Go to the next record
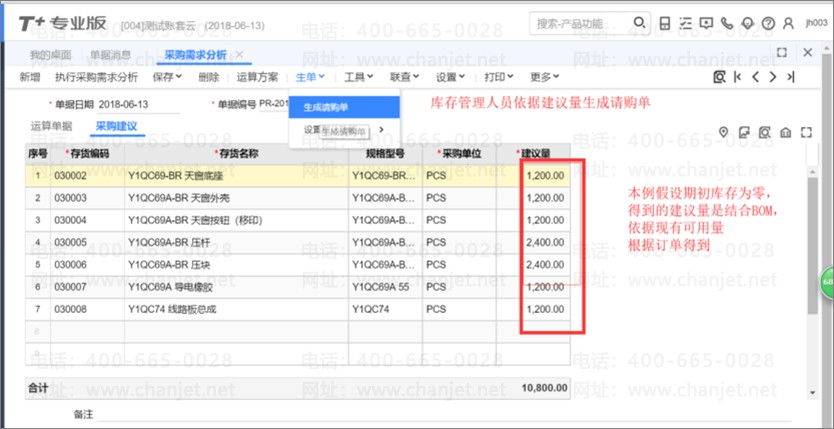This screenshot has height=429, width=834. [x=773, y=77]
